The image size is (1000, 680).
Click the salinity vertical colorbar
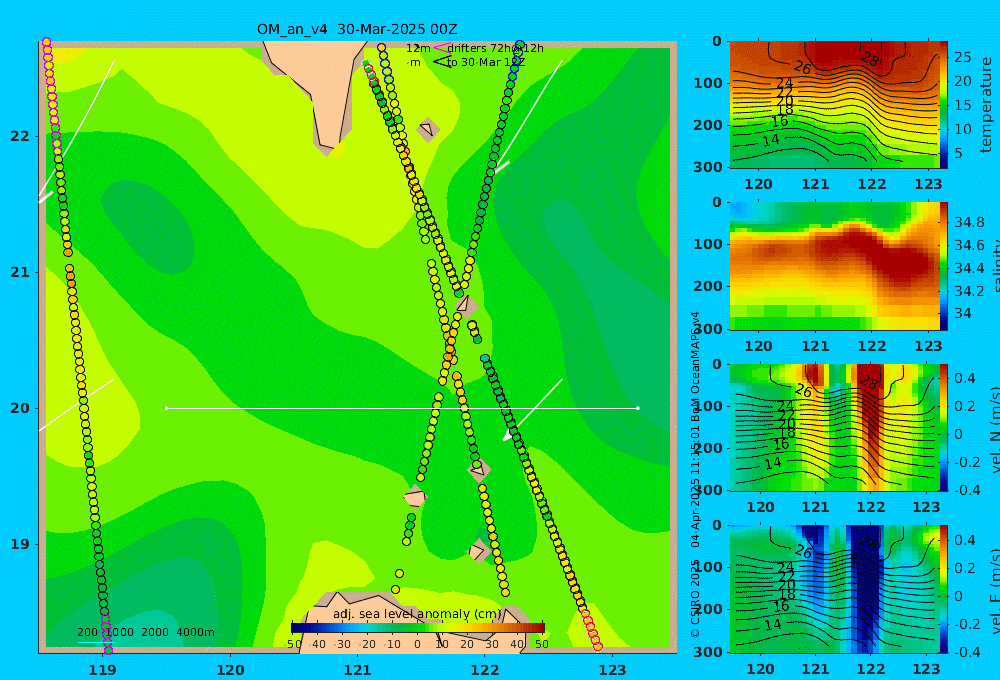pos(944,266)
